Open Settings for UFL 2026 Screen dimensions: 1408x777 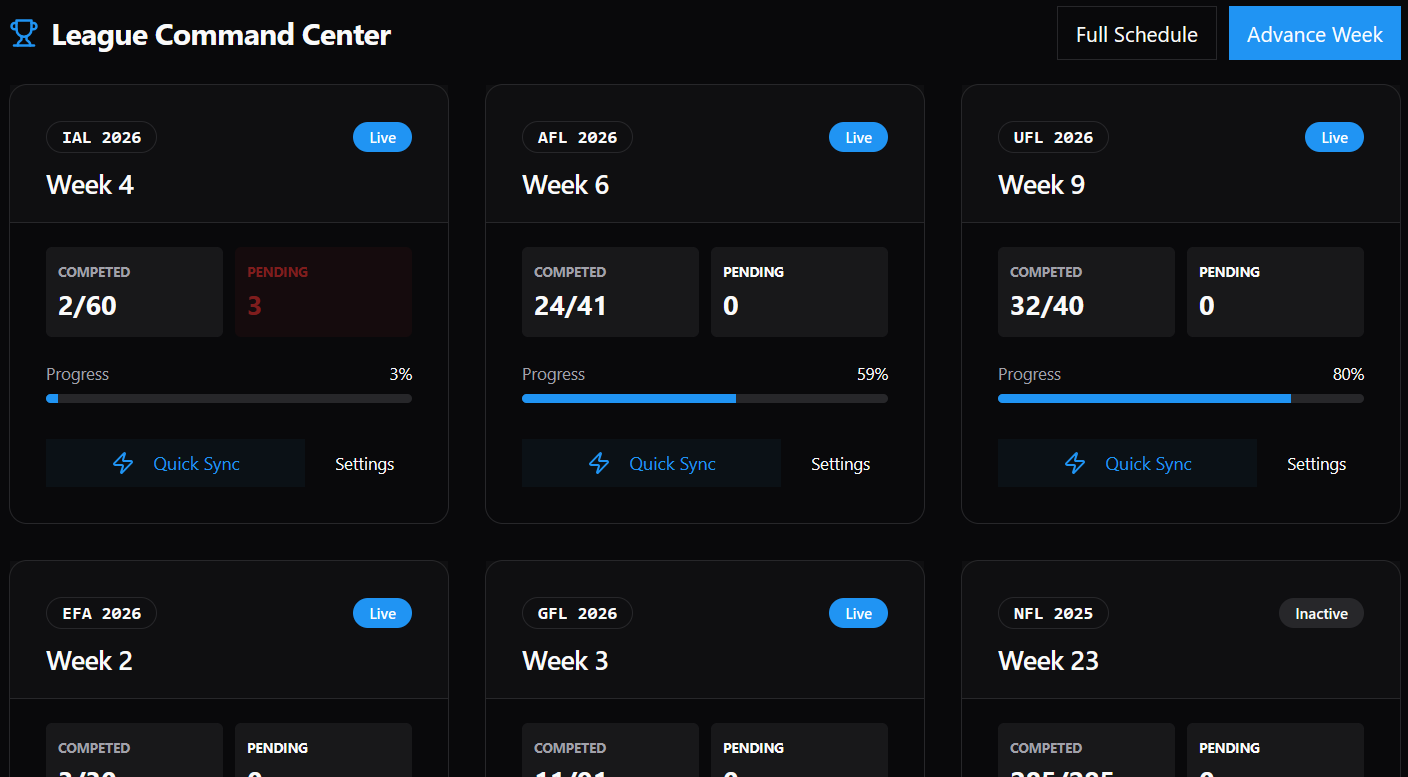[x=1317, y=463]
